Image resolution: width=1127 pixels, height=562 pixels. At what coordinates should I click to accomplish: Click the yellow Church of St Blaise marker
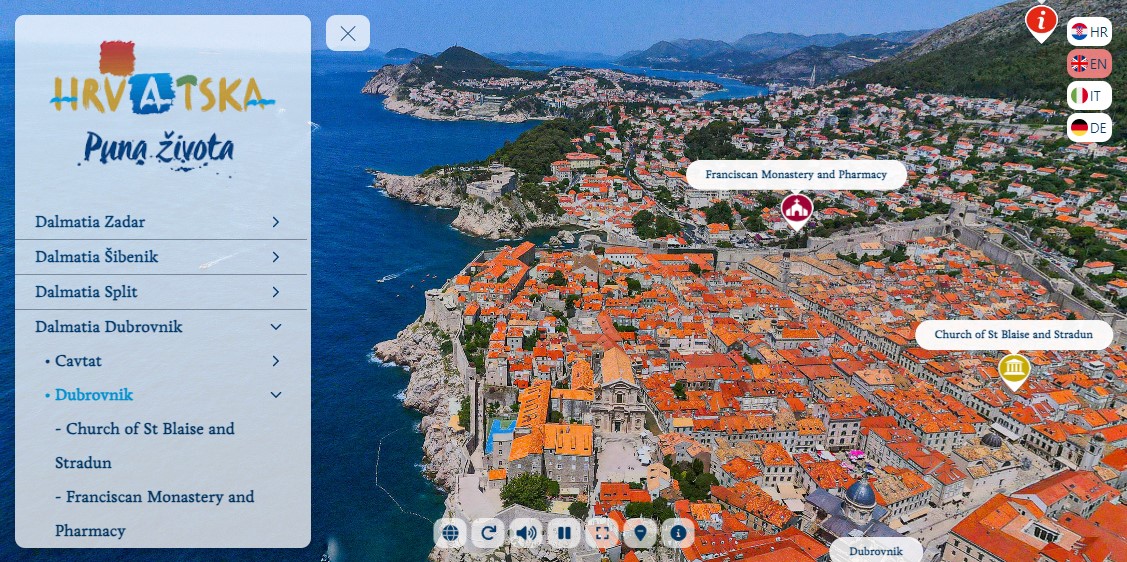click(x=1014, y=370)
